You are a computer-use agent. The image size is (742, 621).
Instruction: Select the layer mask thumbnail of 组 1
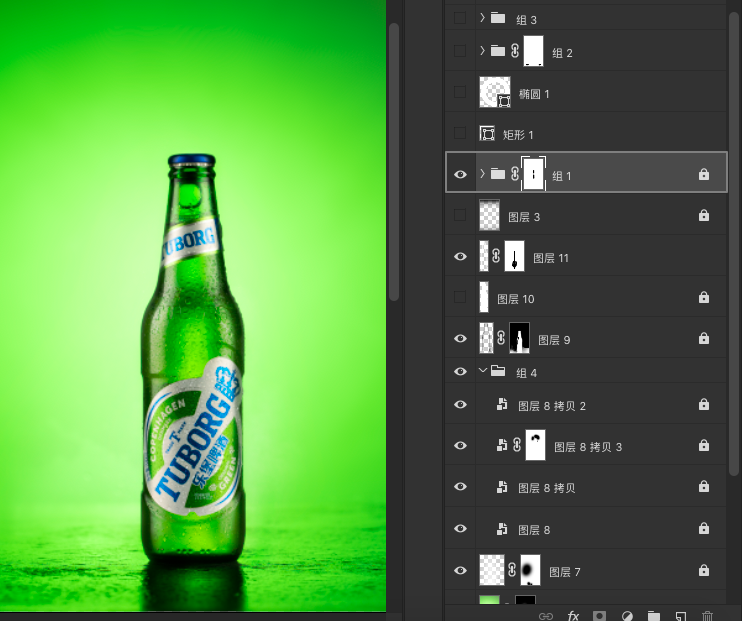(x=533, y=174)
